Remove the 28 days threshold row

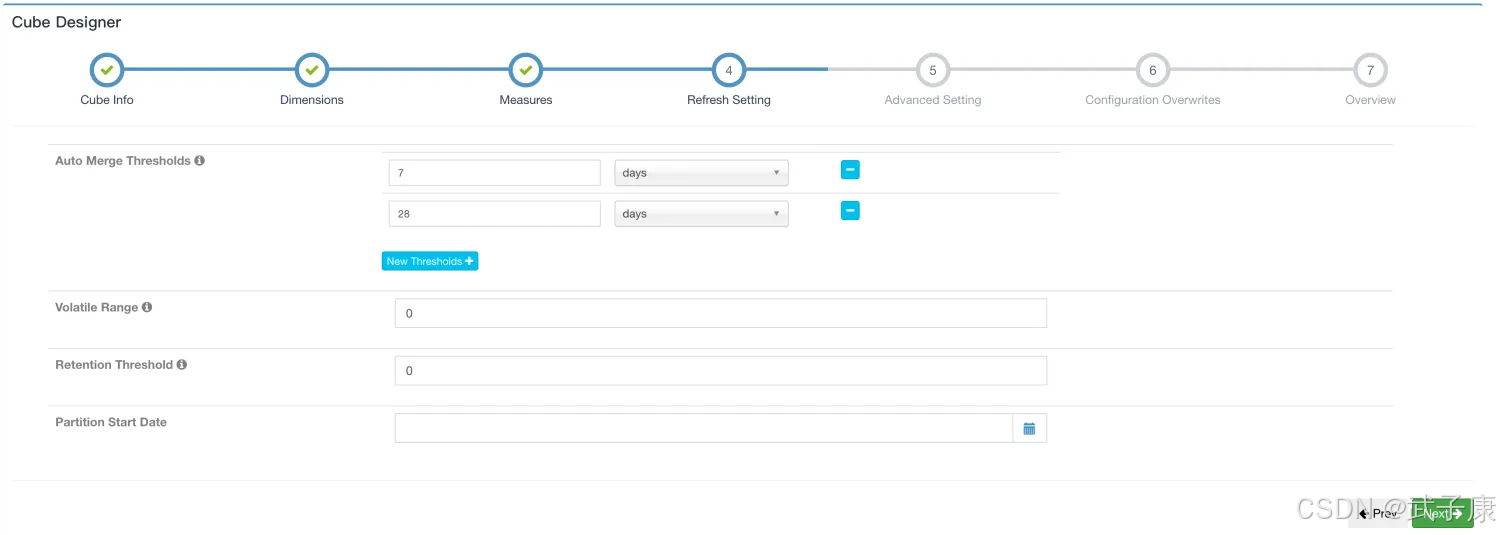850,211
